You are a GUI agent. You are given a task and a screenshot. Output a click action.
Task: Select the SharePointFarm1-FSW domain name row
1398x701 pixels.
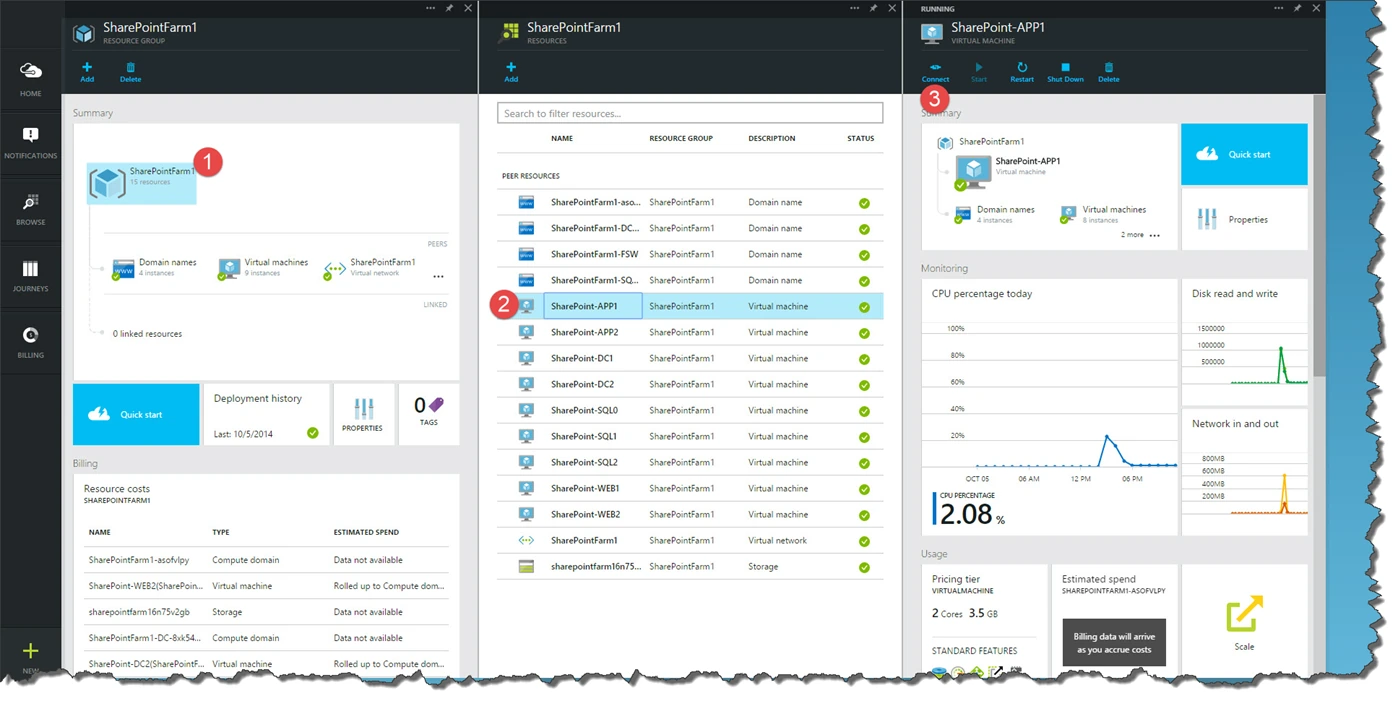click(690, 254)
